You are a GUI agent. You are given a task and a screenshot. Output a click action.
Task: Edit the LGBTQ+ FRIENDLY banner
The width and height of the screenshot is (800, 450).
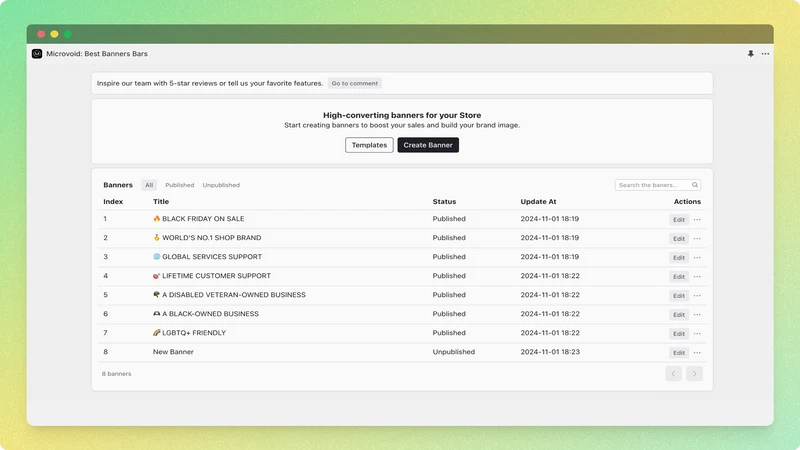[679, 334]
